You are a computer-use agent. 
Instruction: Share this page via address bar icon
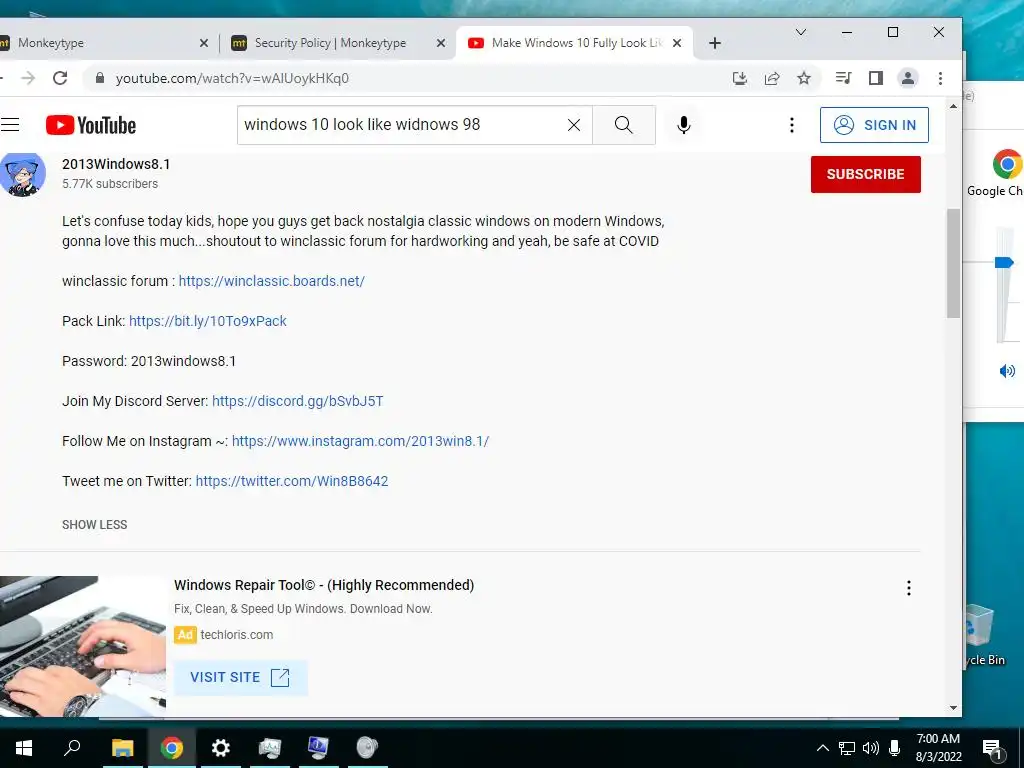pyautogui.click(x=772, y=78)
